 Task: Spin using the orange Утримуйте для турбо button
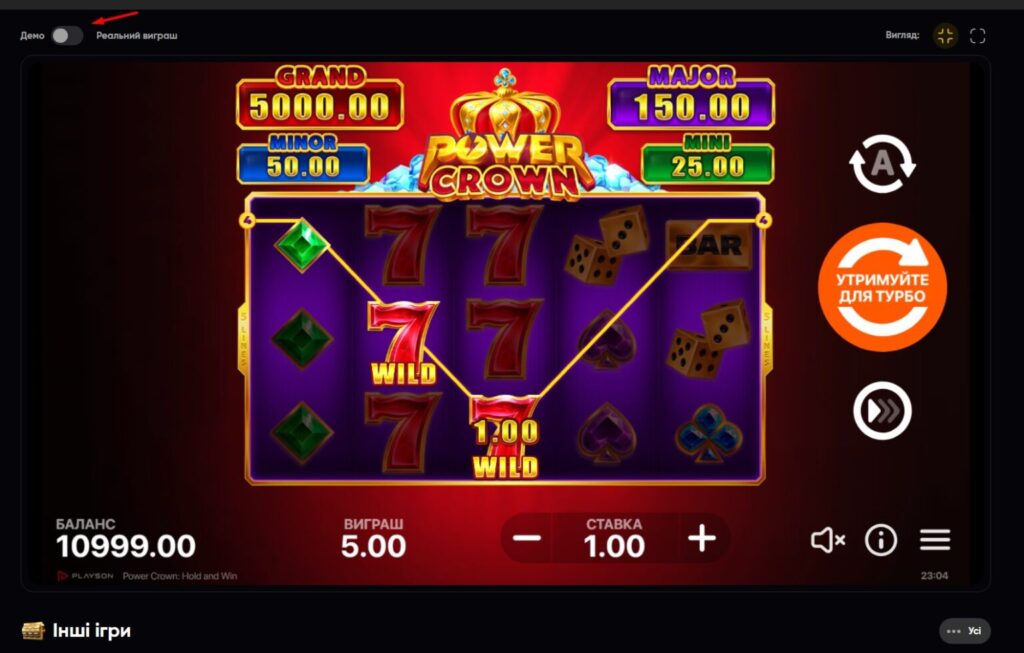[x=882, y=287]
